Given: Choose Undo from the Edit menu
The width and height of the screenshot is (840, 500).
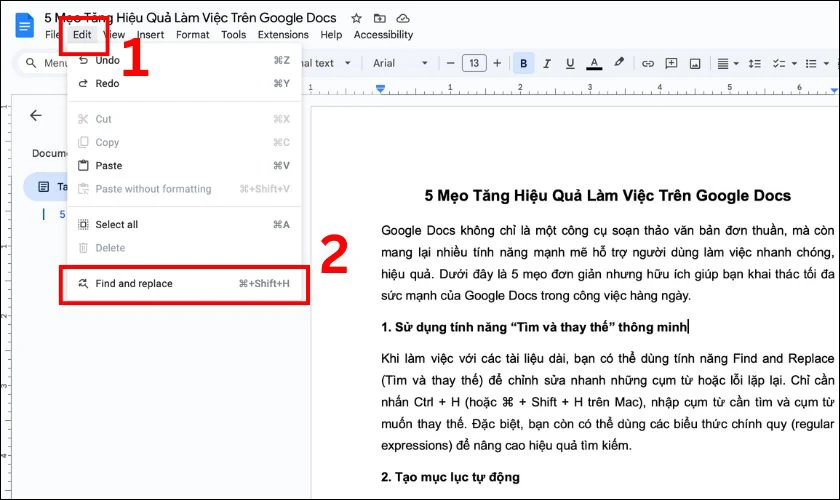Looking at the screenshot, I should 184,60.
